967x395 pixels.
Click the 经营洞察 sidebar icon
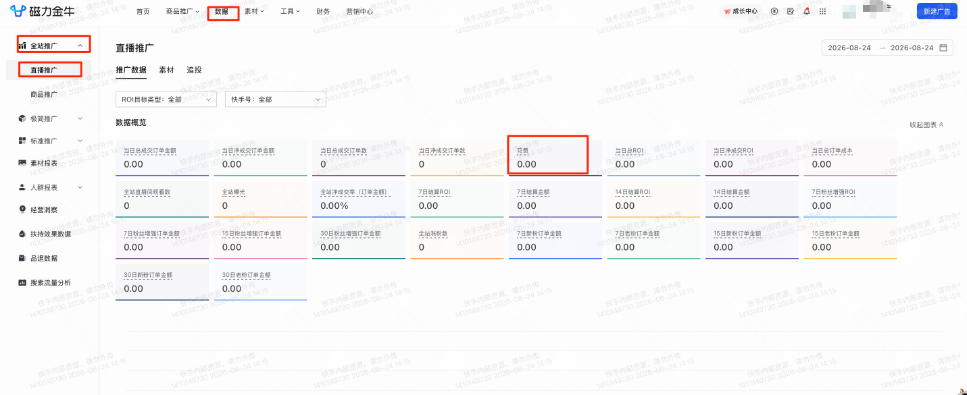(x=22, y=210)
